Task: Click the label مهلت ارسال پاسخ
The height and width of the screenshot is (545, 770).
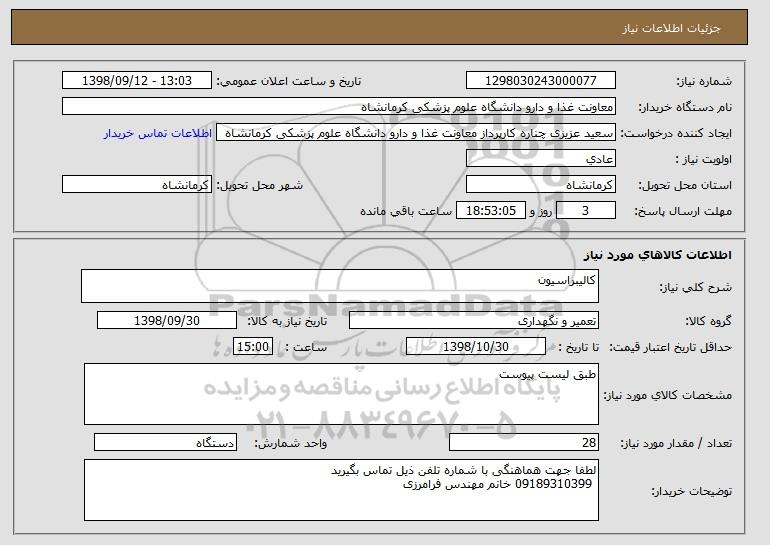Action: 683,212
